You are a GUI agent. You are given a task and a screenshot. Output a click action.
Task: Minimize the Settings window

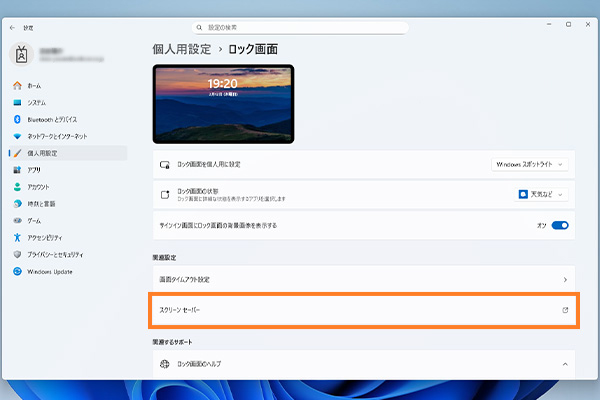pos(549,24)
